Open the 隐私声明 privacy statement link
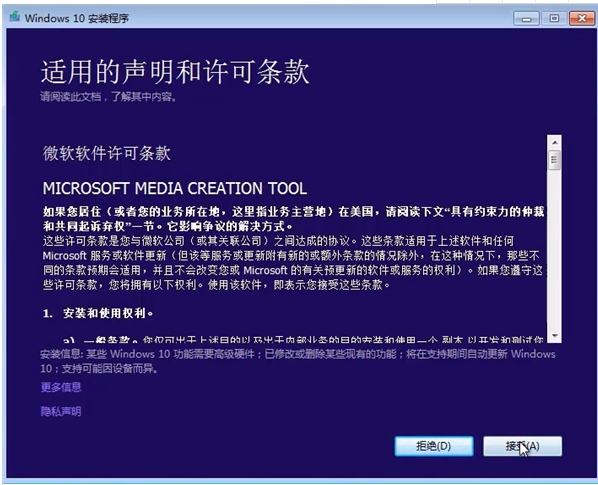 point(61,411)
